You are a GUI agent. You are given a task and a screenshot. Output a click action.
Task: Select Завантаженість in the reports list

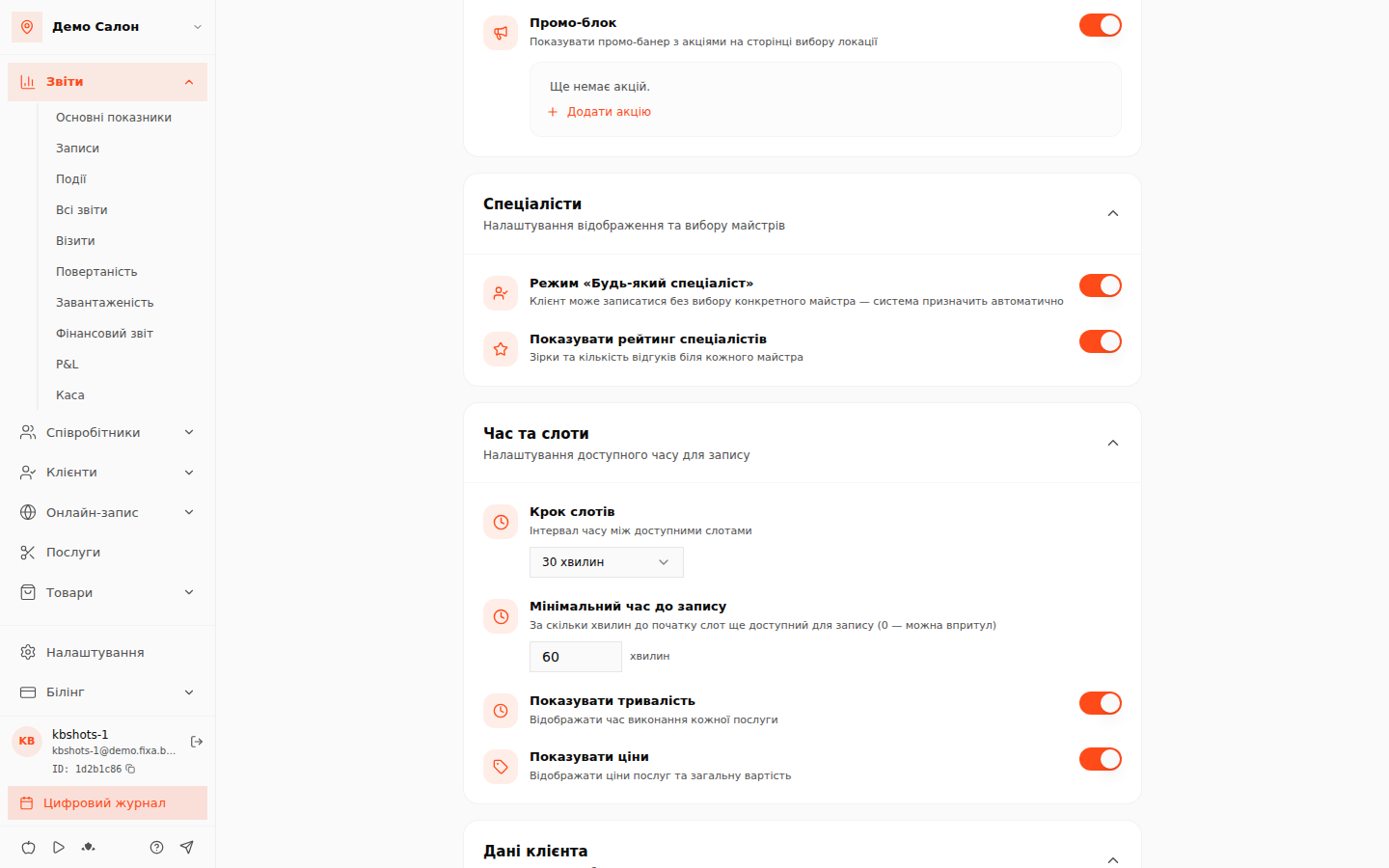pyautogui.click(x=104, y=303)
